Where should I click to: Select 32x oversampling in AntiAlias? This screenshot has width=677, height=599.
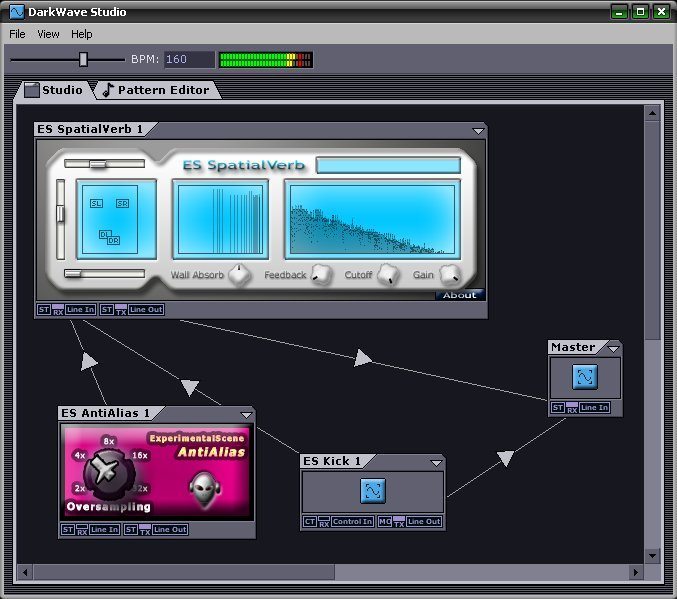[141, 488]
